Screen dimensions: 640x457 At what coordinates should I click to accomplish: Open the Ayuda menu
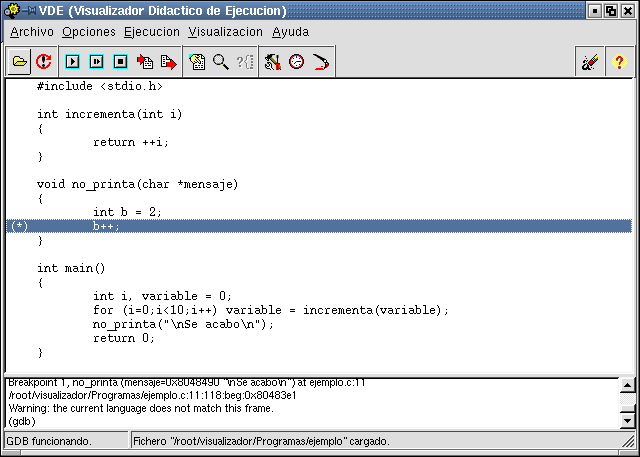click(x=290, y=32)
